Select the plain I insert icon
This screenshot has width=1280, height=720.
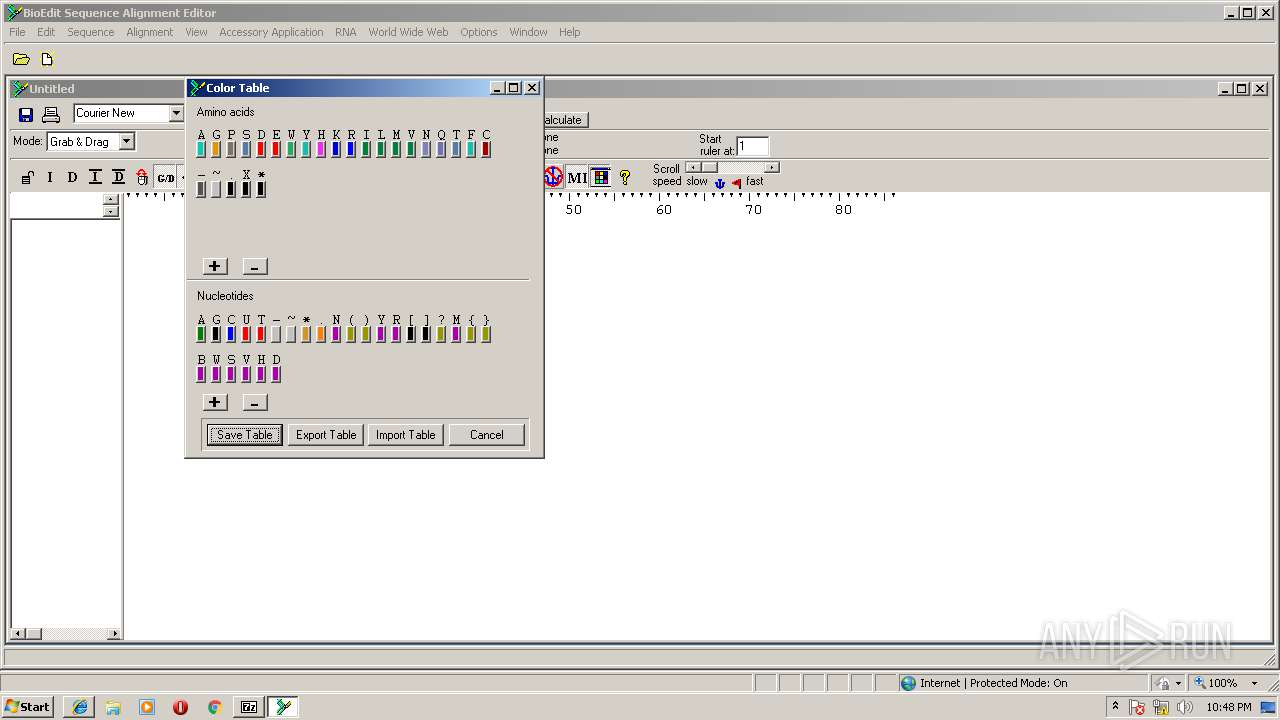(50, 178)
